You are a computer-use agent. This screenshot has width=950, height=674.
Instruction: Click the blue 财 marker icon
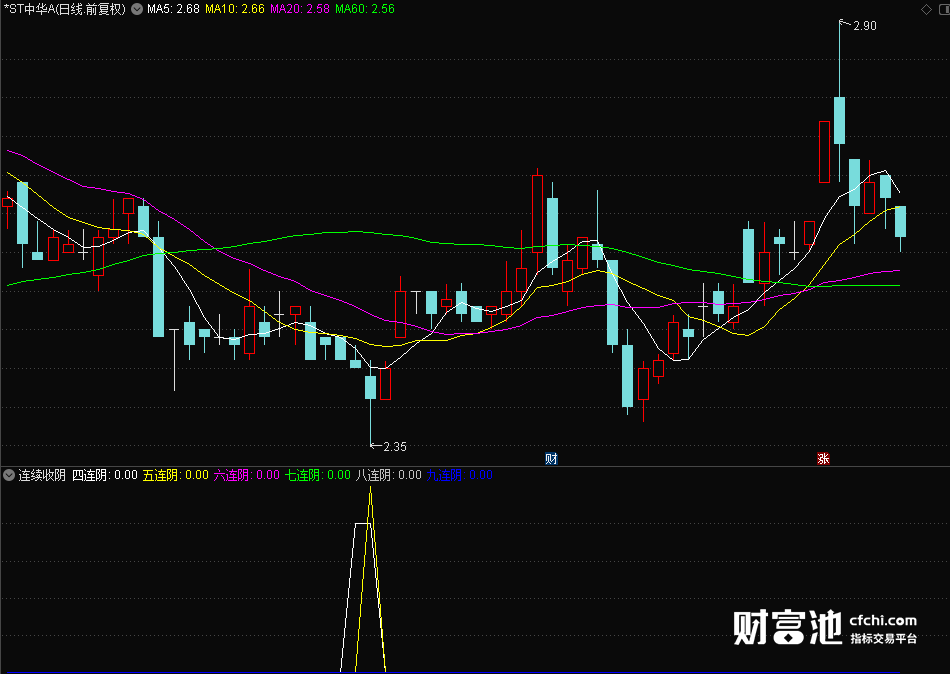pyautogui.click(x=551, y=458)
